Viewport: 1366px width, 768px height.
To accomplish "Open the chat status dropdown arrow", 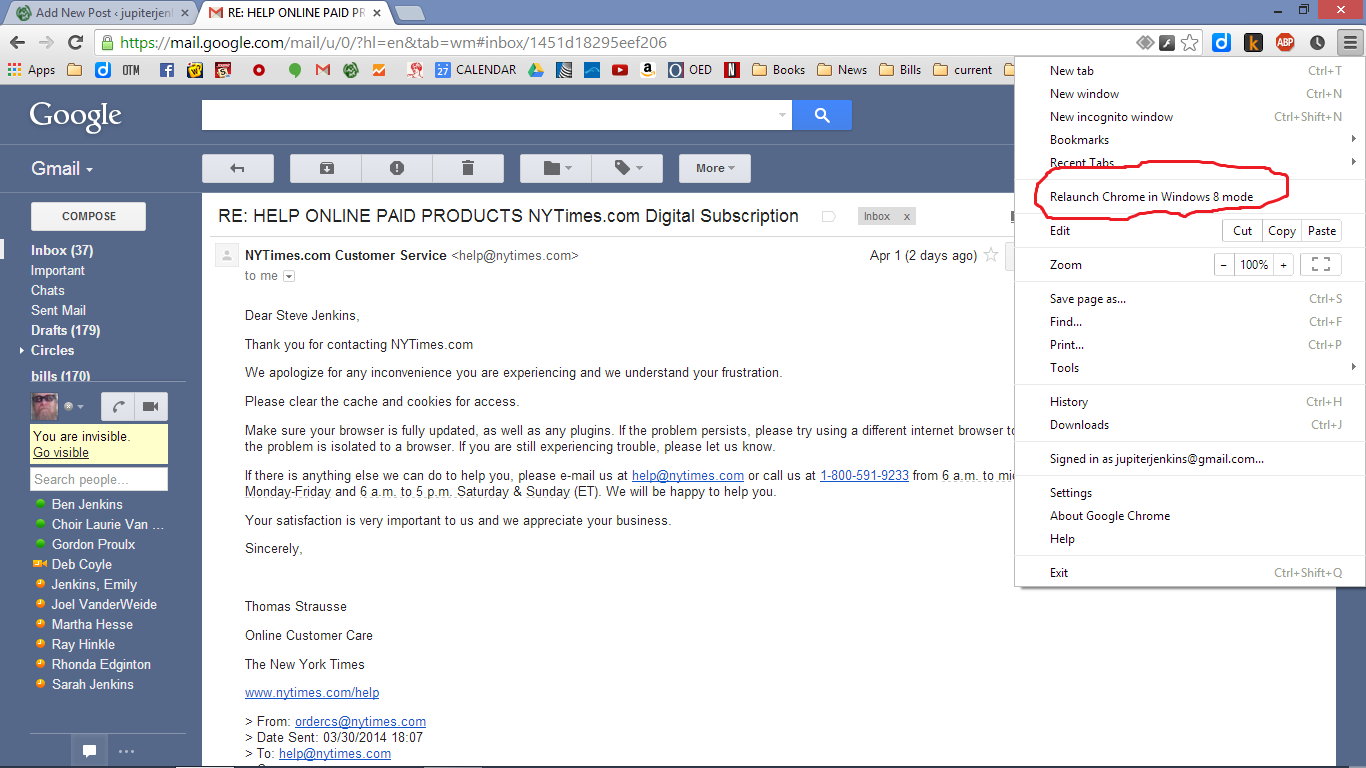I will (81, 407).
